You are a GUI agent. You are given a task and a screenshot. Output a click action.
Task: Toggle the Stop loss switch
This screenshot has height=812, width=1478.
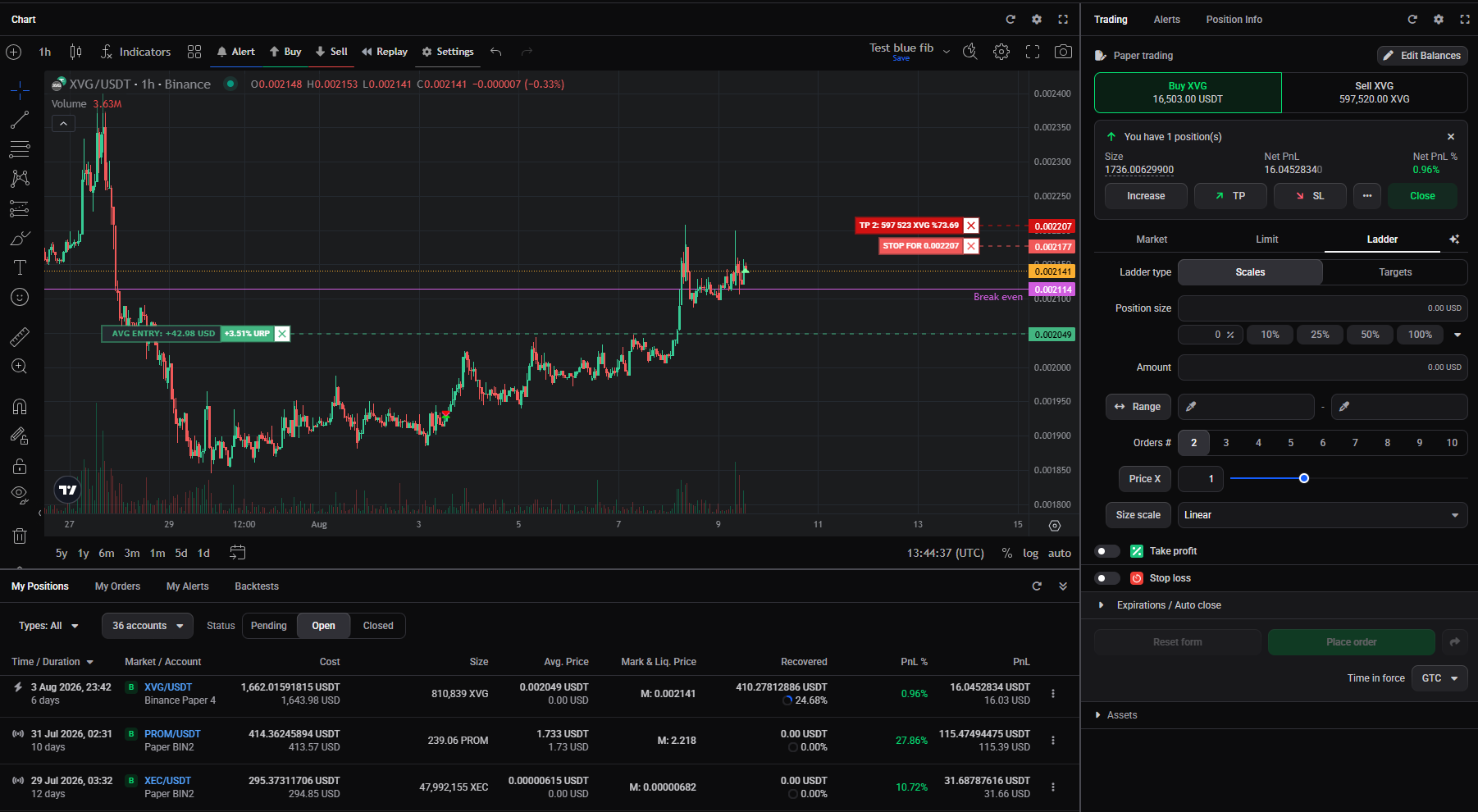point(1107,578)
